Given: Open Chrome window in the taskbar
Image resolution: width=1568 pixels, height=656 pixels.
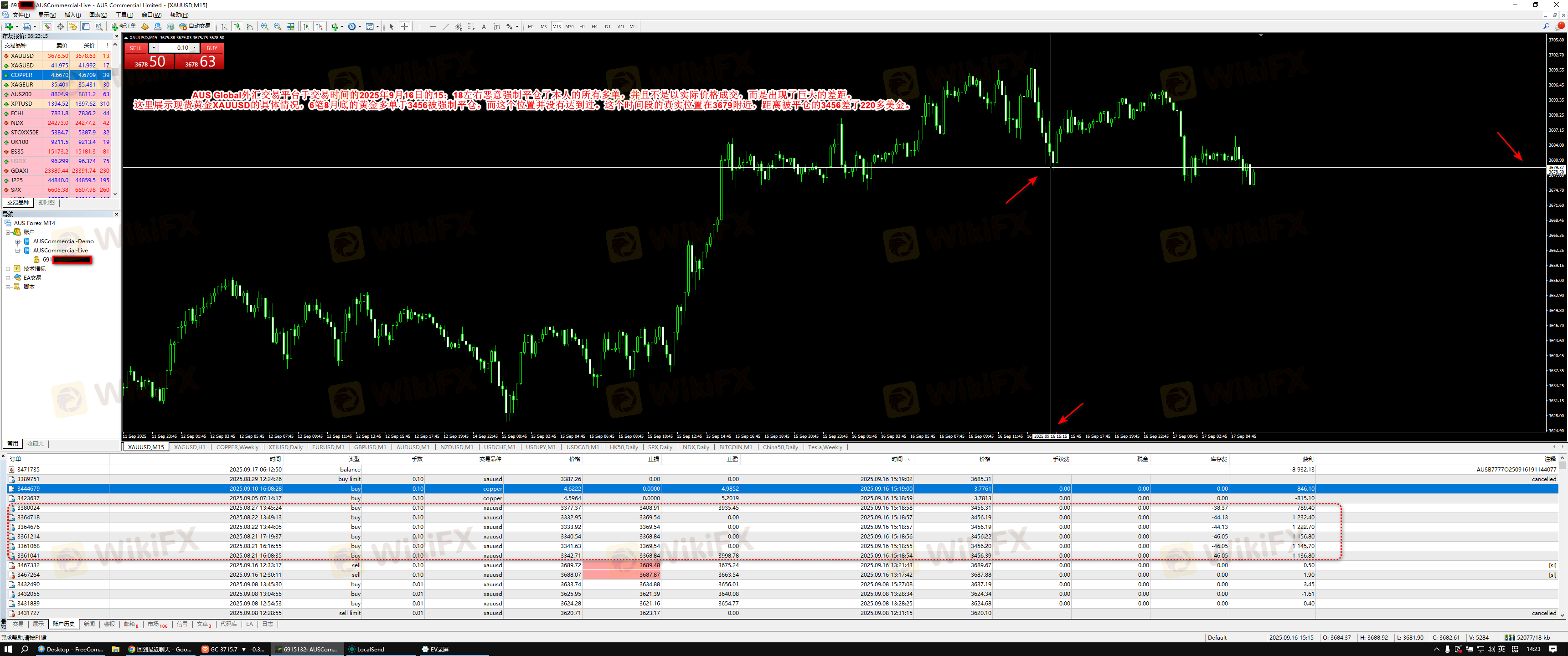Looking at the screenshot, I should click(160, 649).
